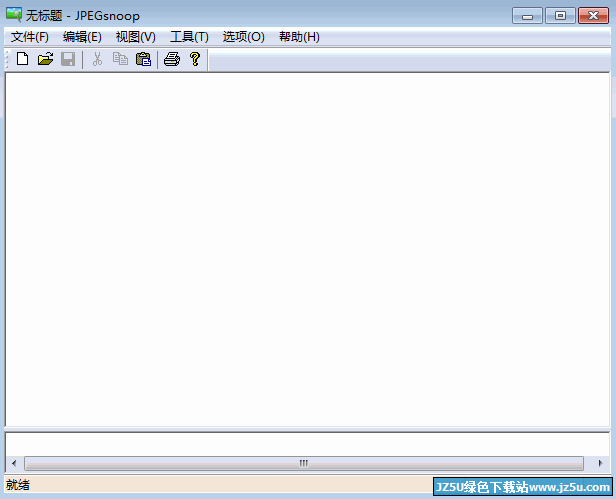Image resolution: width=616 pixels, height=499 pixels.
Task: Click the scrollbar left arrow
Action: point(14,463)
